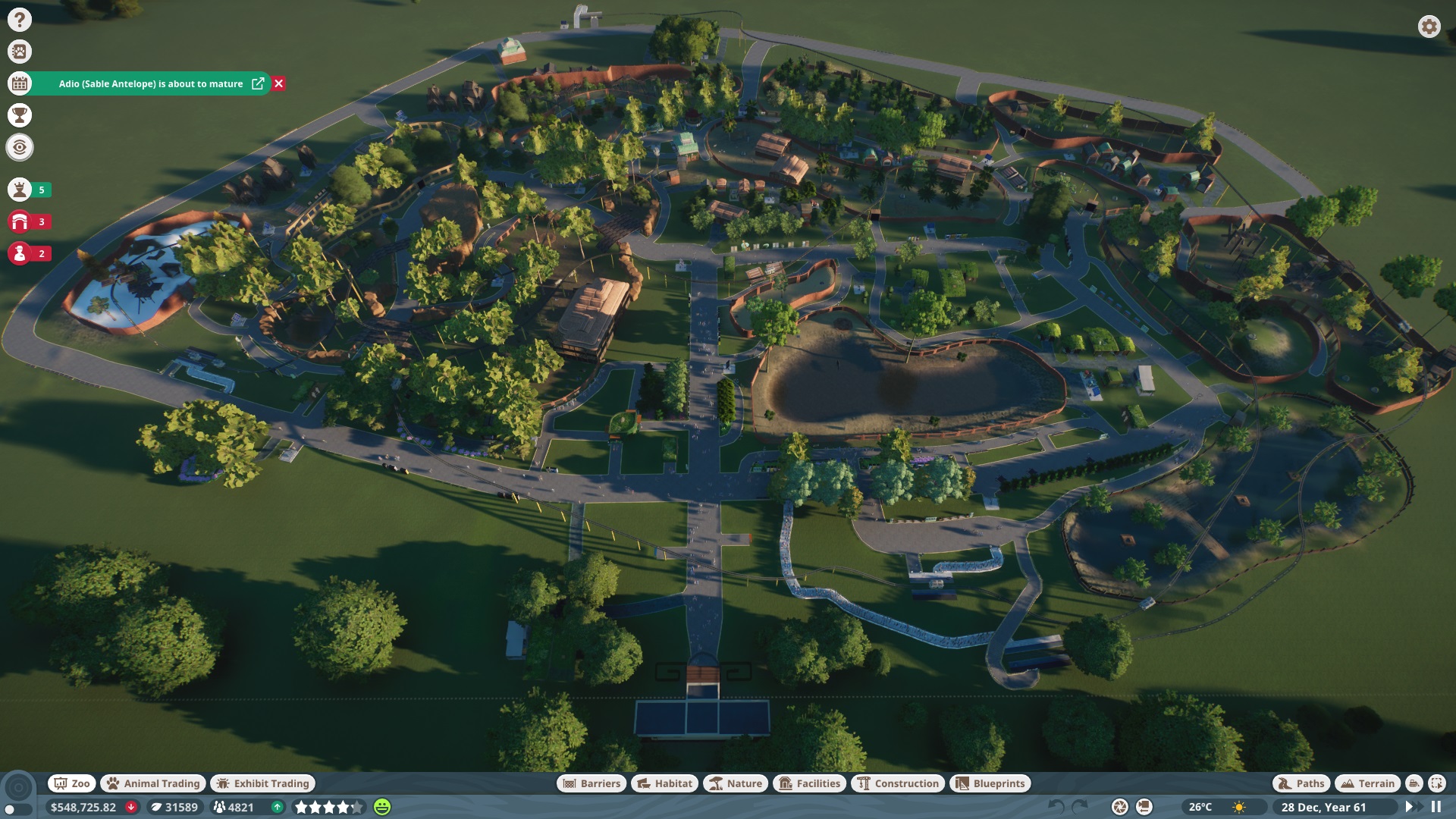
Task: Click the date 28 Dec, Year 61
Action: click(1323, 807)
